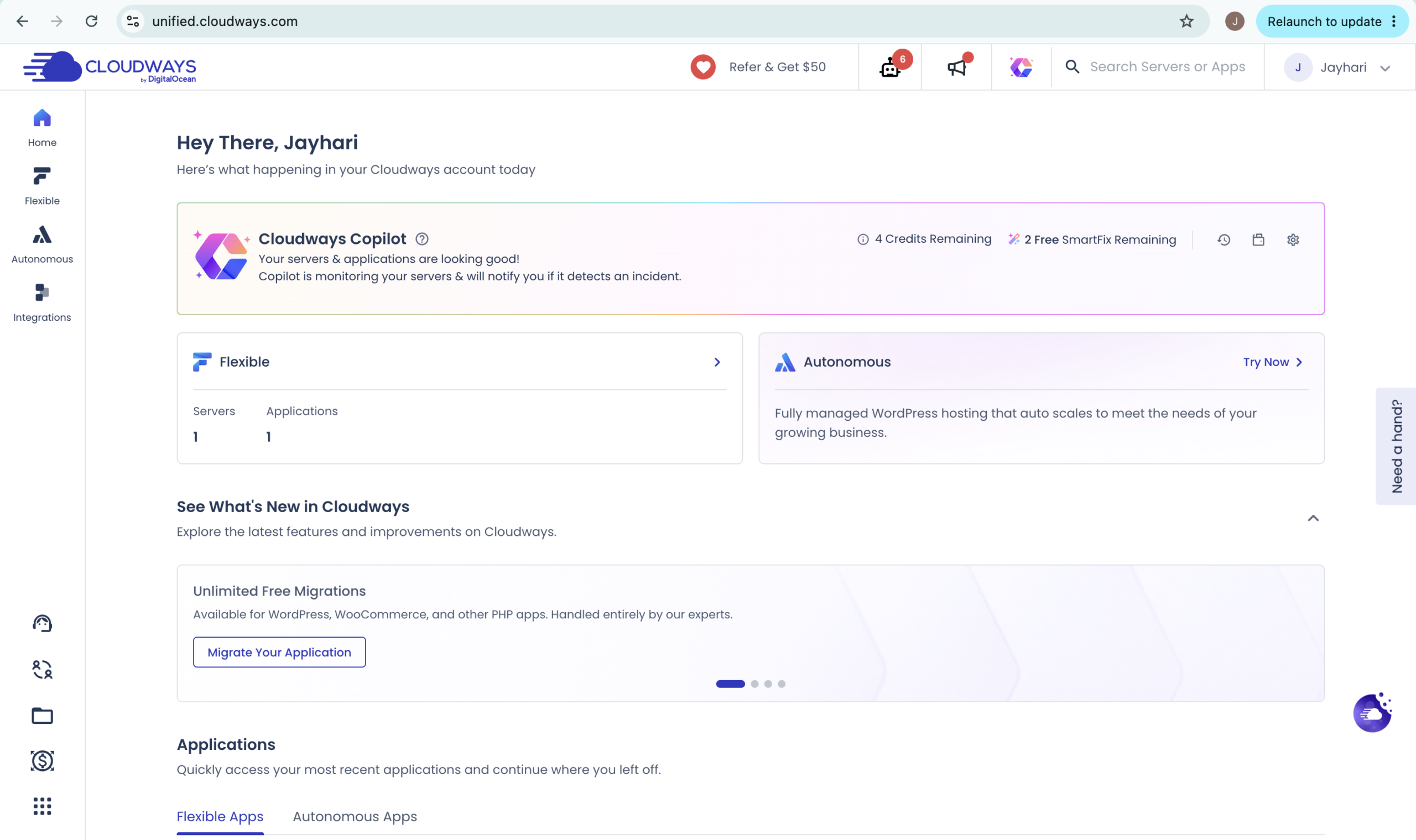Open site information icon in address bar
Screen dimensions: 1416x840
click(x=133, y=22)
